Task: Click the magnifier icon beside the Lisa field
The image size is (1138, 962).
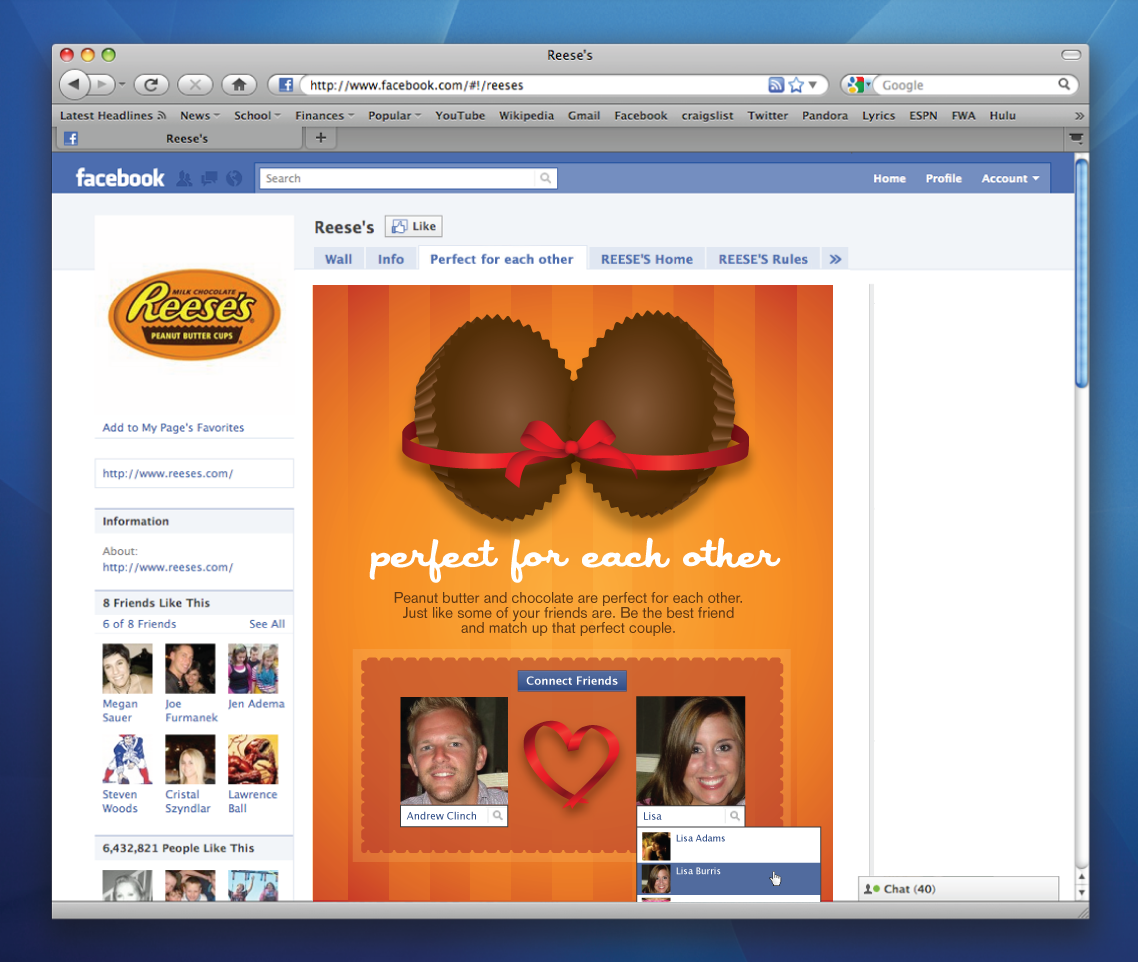Action: click(734, 816)
